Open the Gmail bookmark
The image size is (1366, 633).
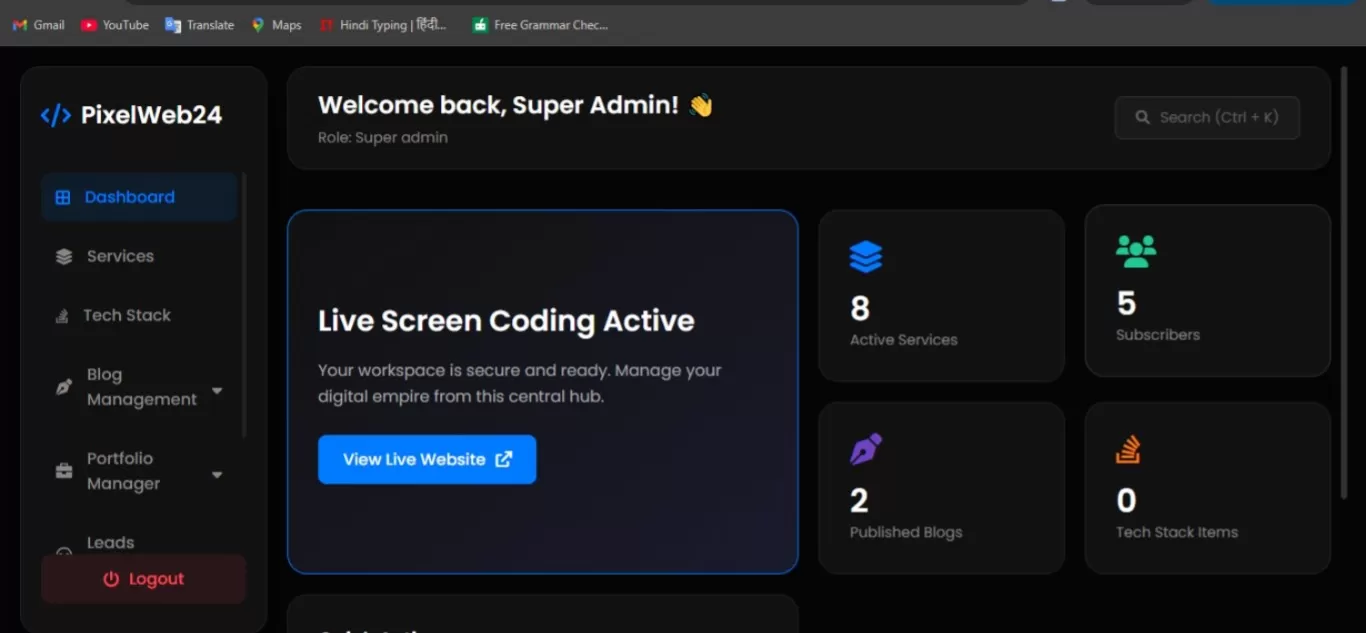point(39,25)
